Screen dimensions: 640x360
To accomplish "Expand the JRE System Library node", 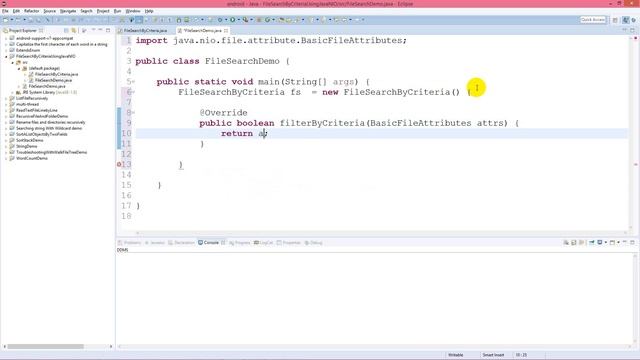I will coord(13,92).
